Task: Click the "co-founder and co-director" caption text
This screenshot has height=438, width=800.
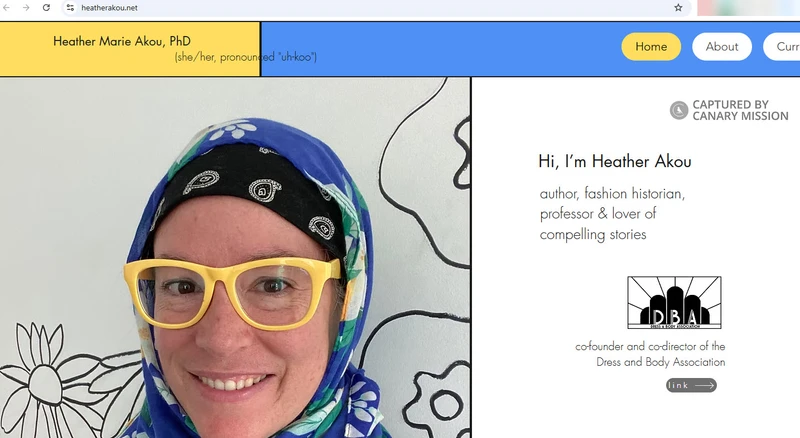Action: tap(650, 346)
